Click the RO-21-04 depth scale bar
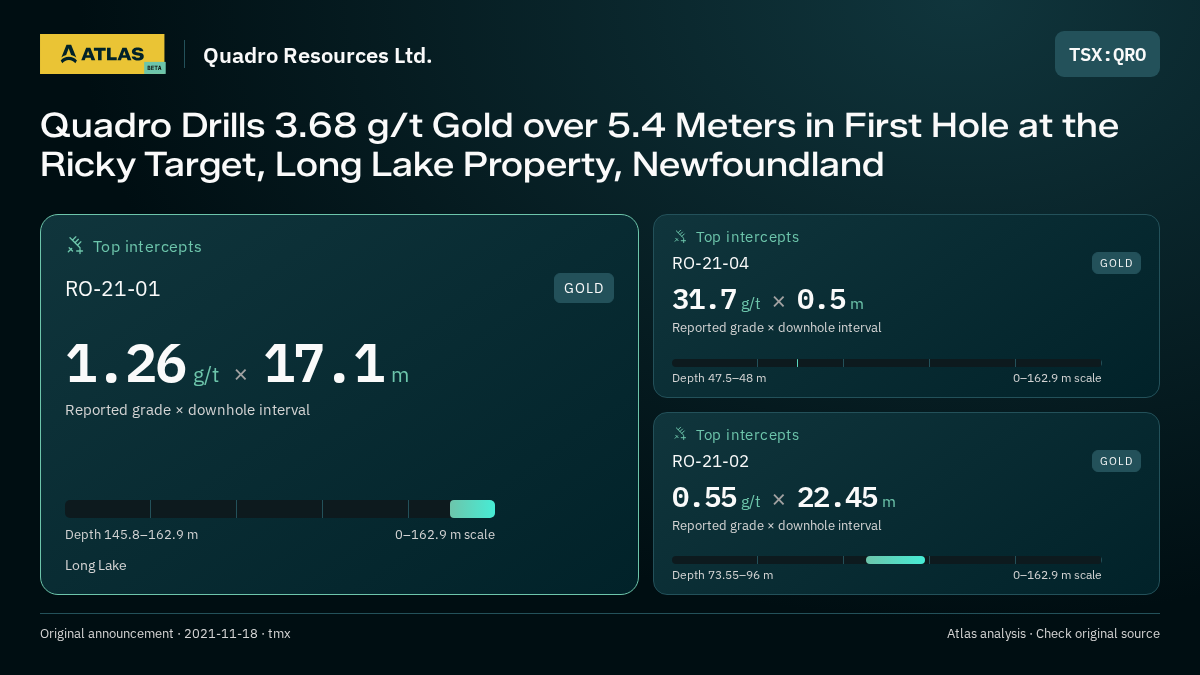1200x675 pixels. coord(886,362)
